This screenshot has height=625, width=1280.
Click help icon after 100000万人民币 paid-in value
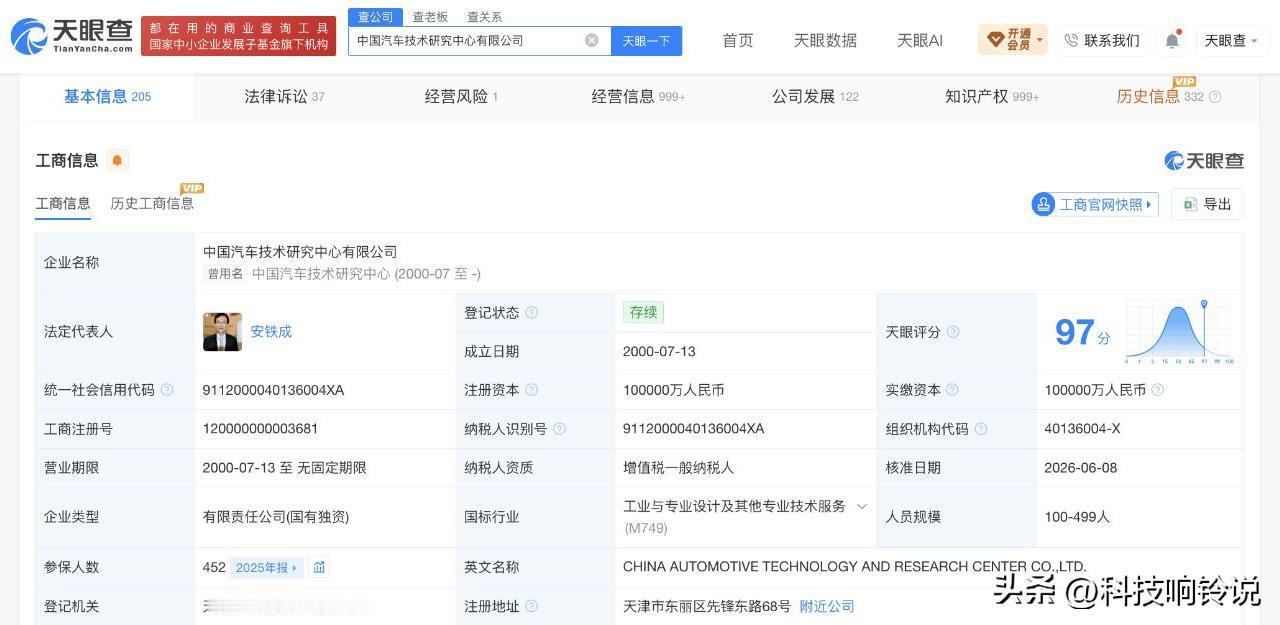[x=1157, y=390]
